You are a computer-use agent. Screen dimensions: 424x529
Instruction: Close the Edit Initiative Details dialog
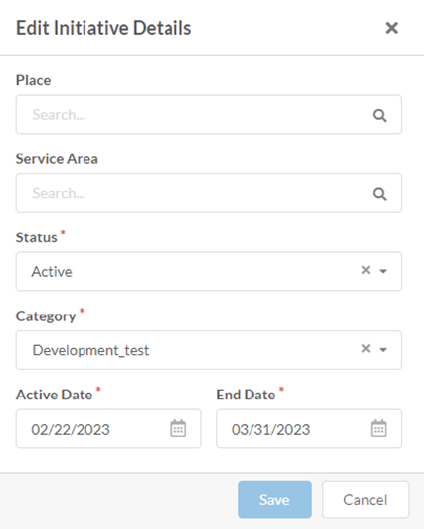point(391,28)
